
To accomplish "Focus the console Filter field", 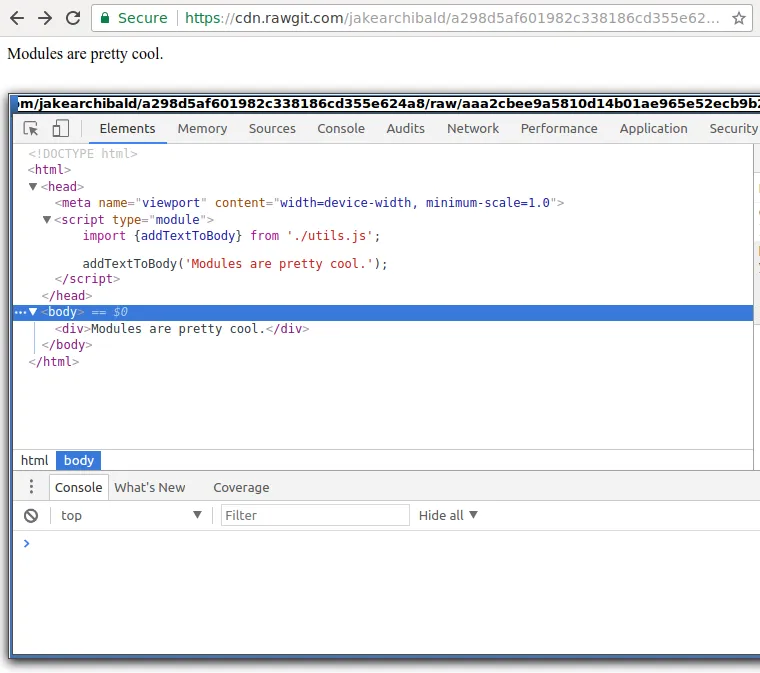I will [315, 516].
